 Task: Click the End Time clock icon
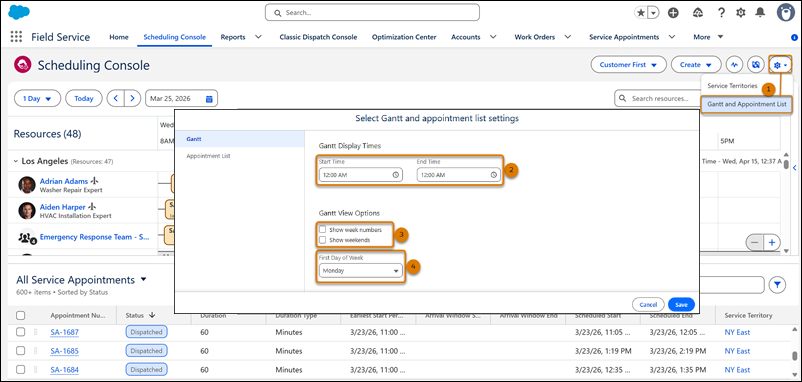tap(494, 175)
